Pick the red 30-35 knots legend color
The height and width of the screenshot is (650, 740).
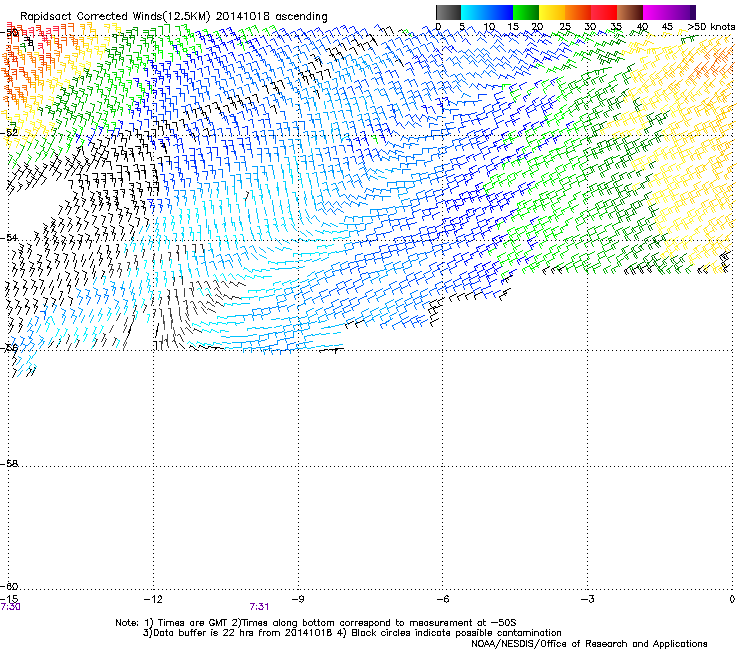pyautogui.click(x=604, y=12)
